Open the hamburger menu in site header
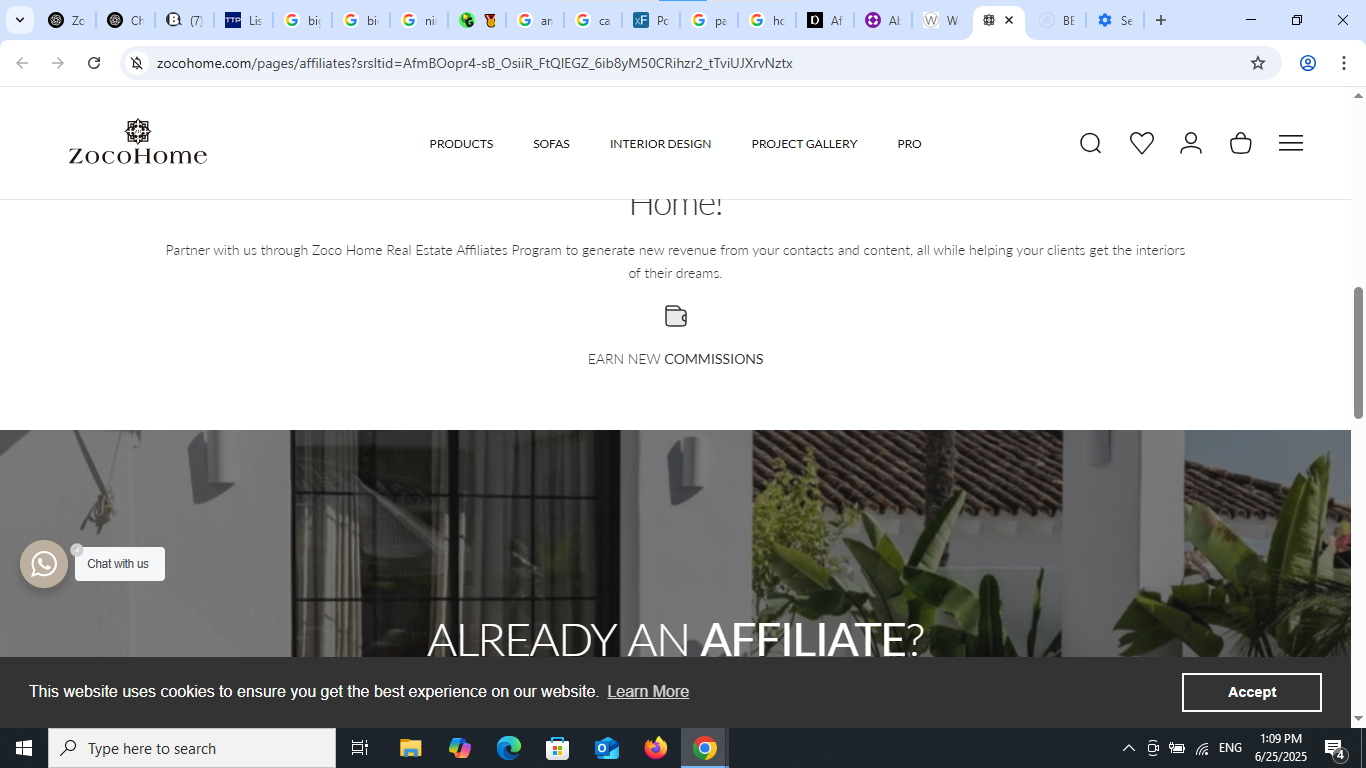 pos(1290,143)
